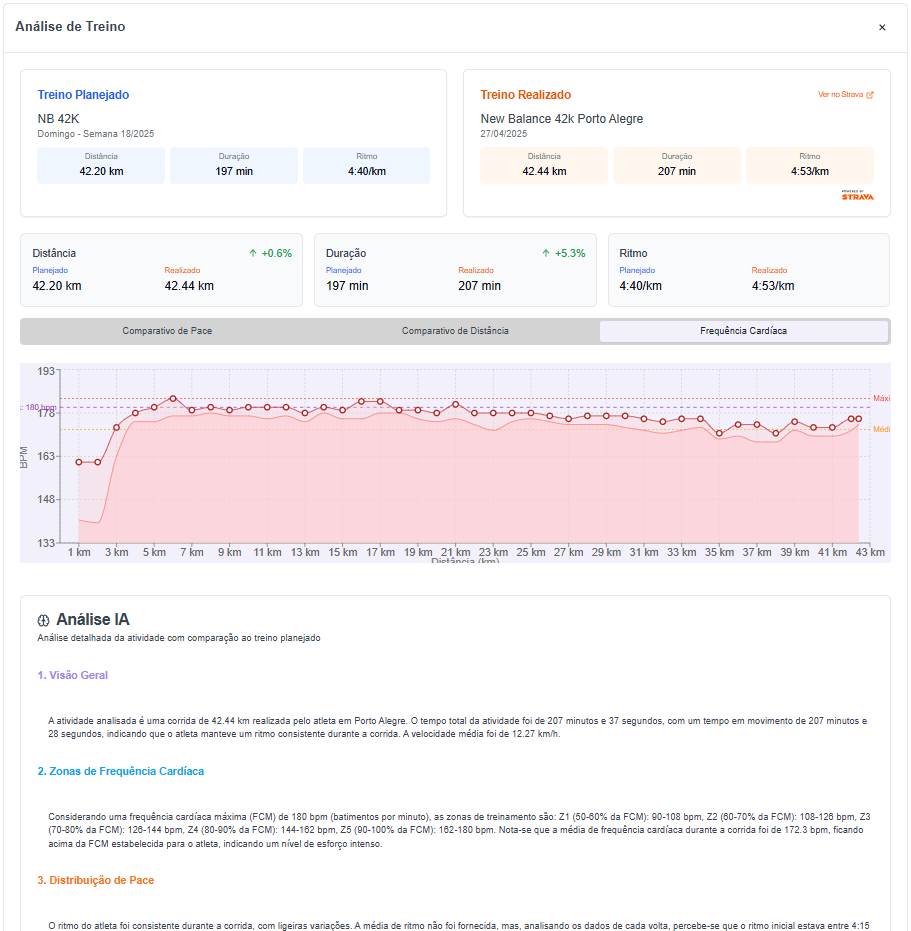Screen dimensions: 911x931
Task: Switch to the Comparativo de Distância tab
Action: point(455,331)
